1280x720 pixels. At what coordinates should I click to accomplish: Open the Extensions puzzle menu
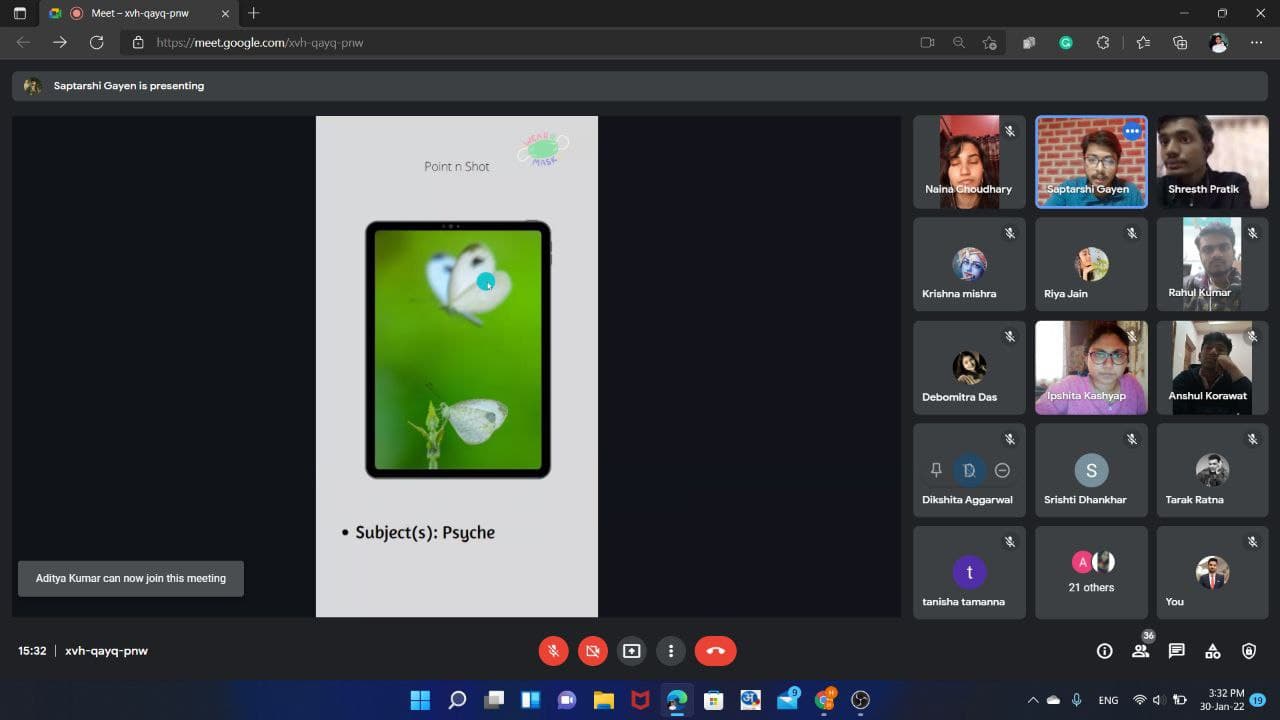[x=1103, y=43]
